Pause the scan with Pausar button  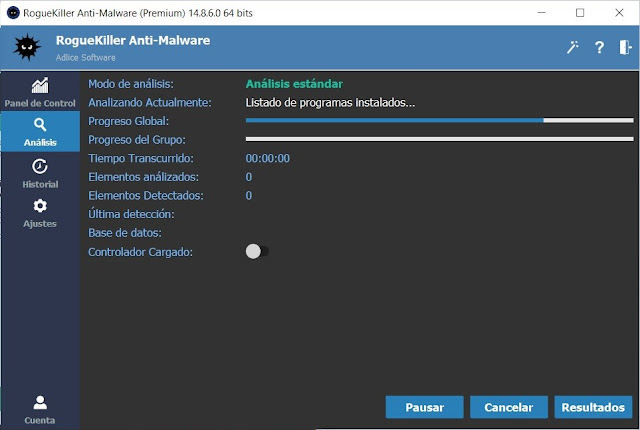click(424, 407)
